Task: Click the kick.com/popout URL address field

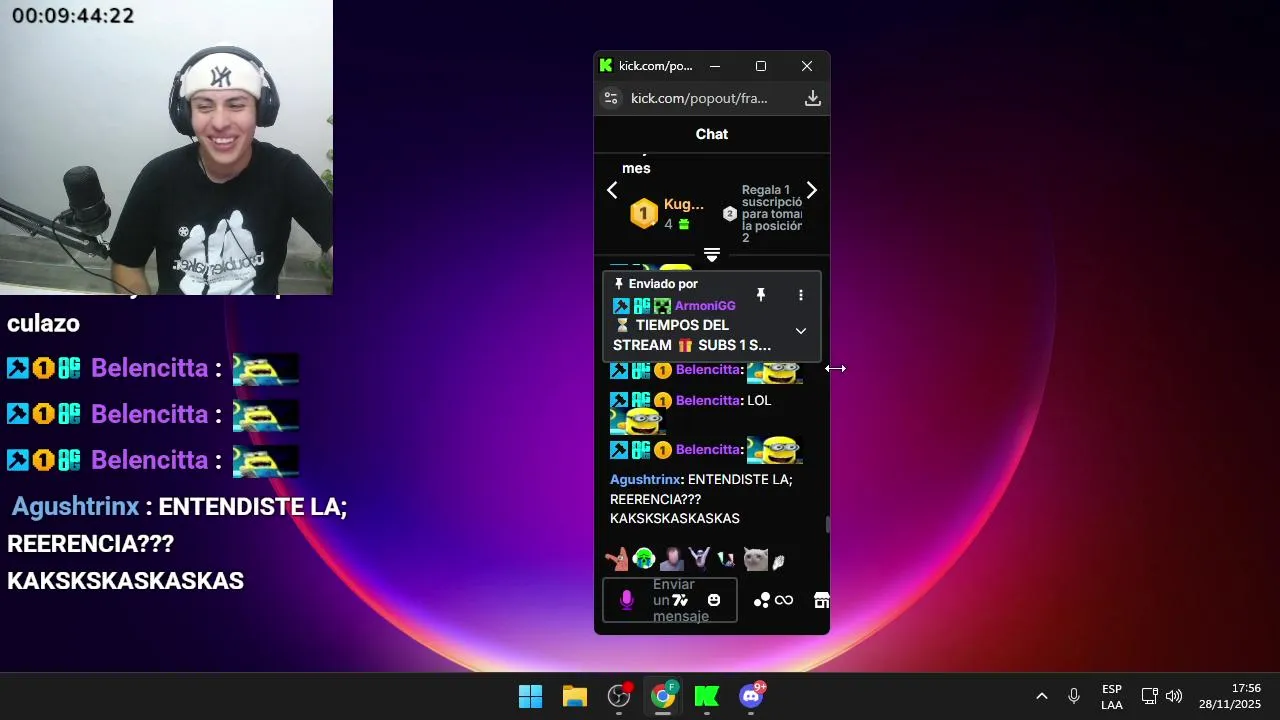Action: (x=699, y=98)
